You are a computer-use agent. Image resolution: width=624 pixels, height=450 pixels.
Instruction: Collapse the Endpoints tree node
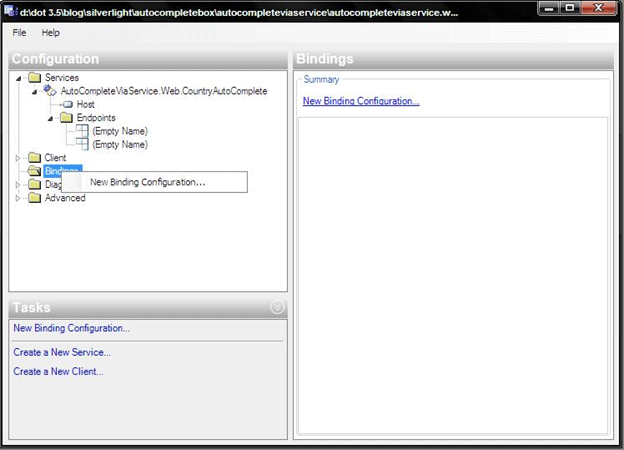[50, 119]
